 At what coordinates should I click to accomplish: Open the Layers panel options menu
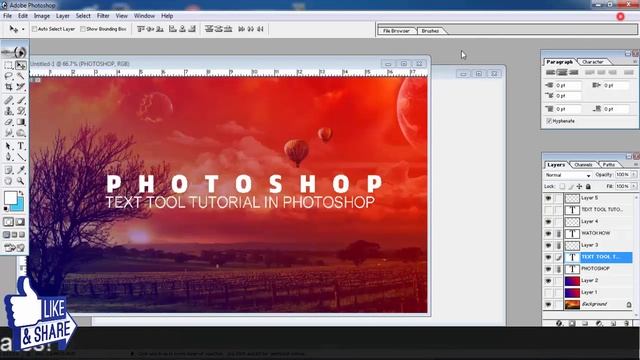[x=635, y=164]
